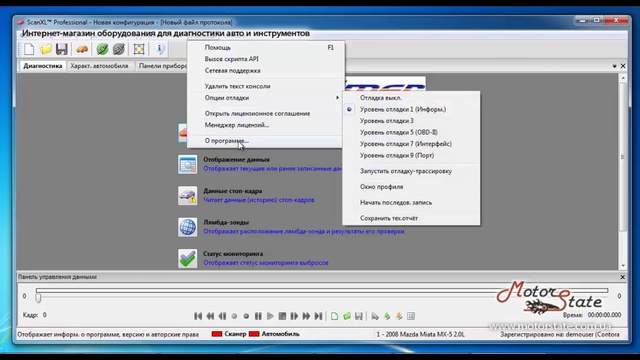The width and height of the screenshot is (640, 360).
Task: Open the Отображение данных link
Action: 236,160
